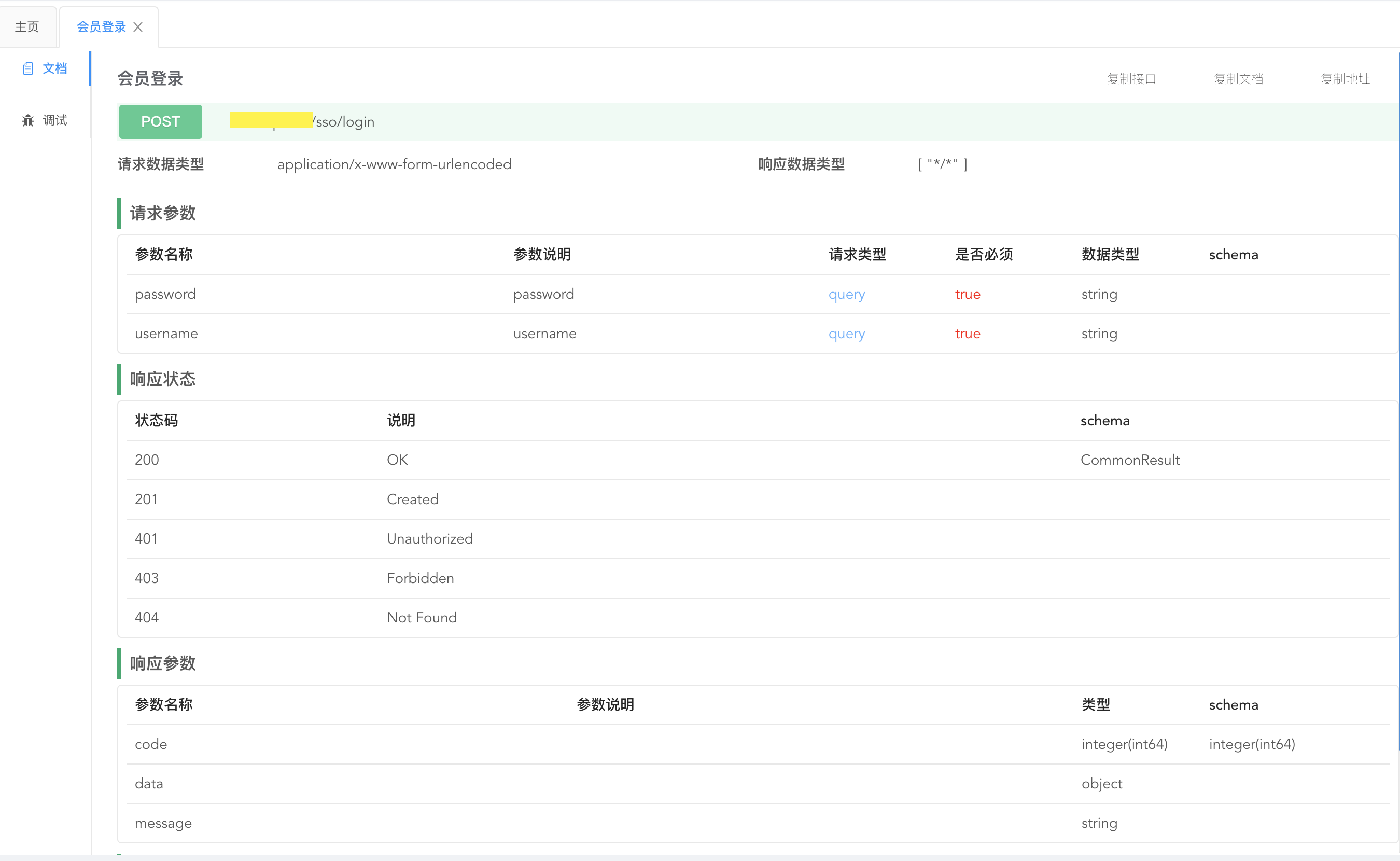Image resolution: width=1400 pixels, height=861 pixels.
Task: Open the query link for password parameter
Action: [x=846, y=294]
